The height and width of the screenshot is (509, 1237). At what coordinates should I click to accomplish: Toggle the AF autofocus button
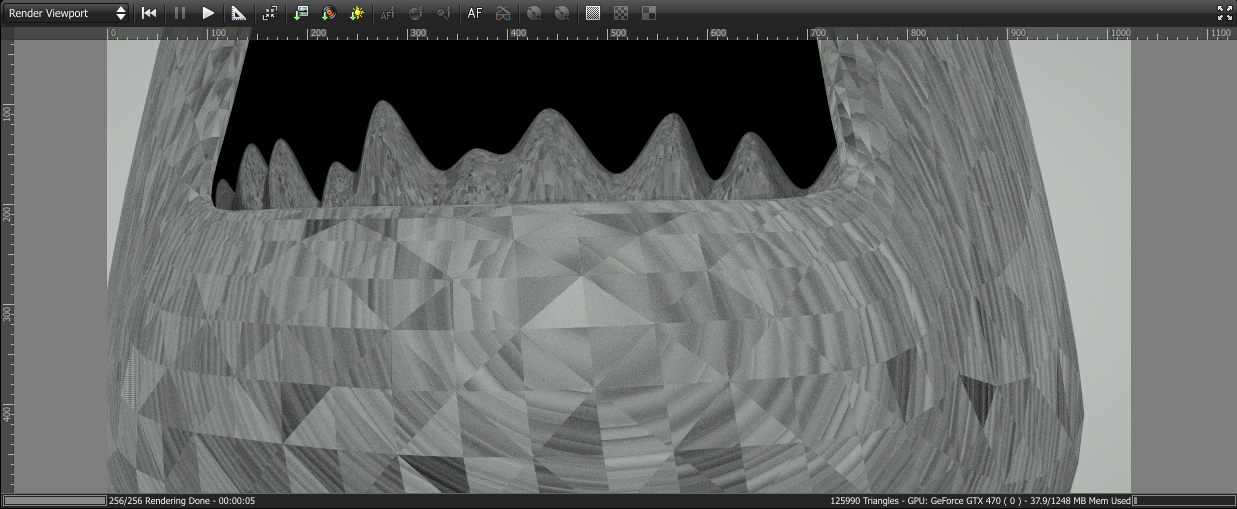[475, 13]
